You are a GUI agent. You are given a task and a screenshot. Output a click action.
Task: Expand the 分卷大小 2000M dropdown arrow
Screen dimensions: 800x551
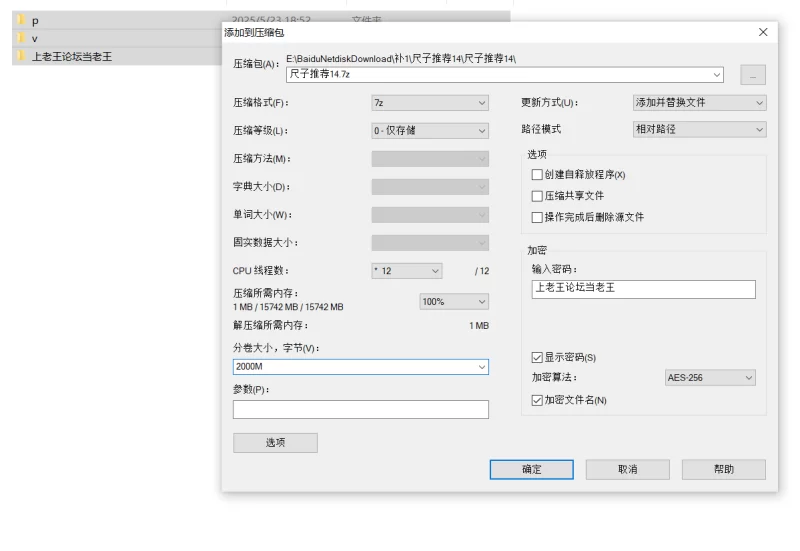coord(481,367)
